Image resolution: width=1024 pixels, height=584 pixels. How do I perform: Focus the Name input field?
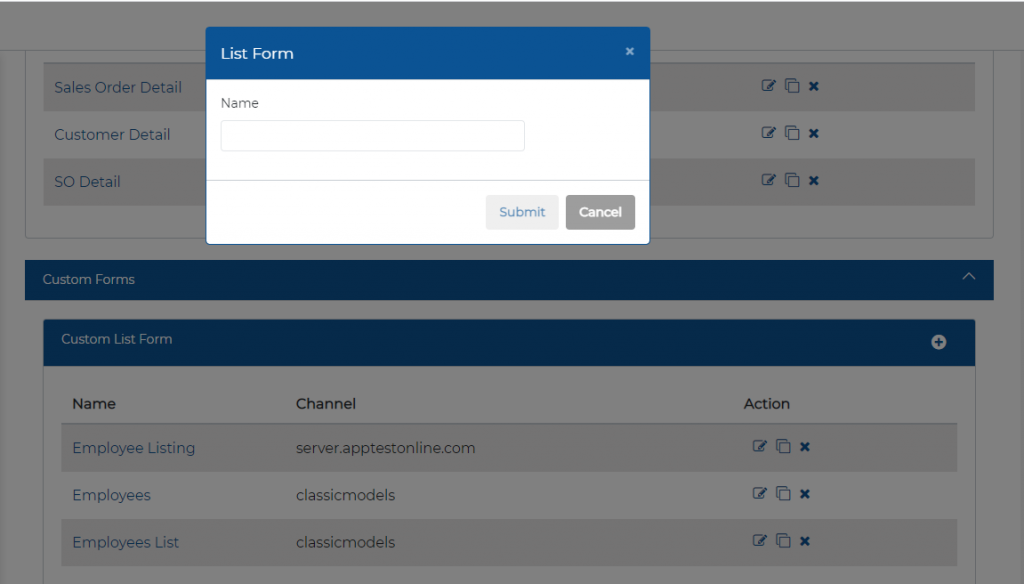tap(372, 135)
